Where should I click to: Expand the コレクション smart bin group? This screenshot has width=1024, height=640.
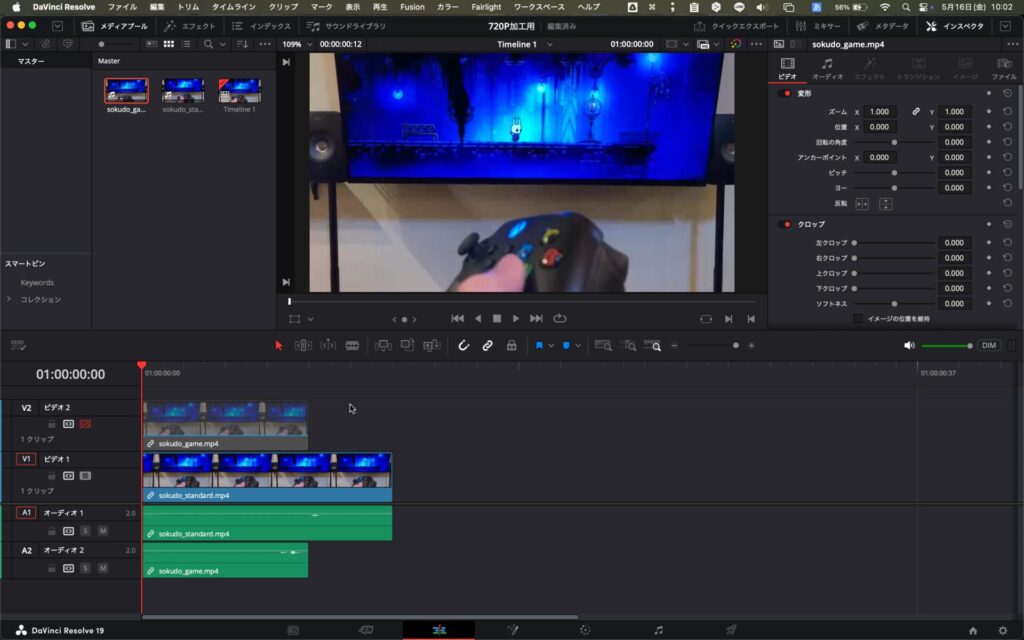10,299
